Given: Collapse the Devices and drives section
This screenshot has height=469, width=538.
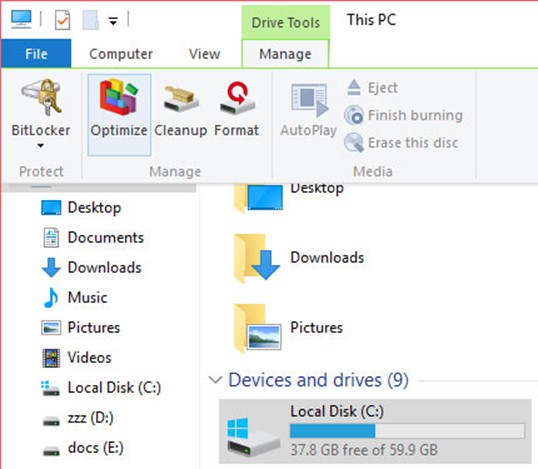Looking at the screenshot, I should [215, 380].
